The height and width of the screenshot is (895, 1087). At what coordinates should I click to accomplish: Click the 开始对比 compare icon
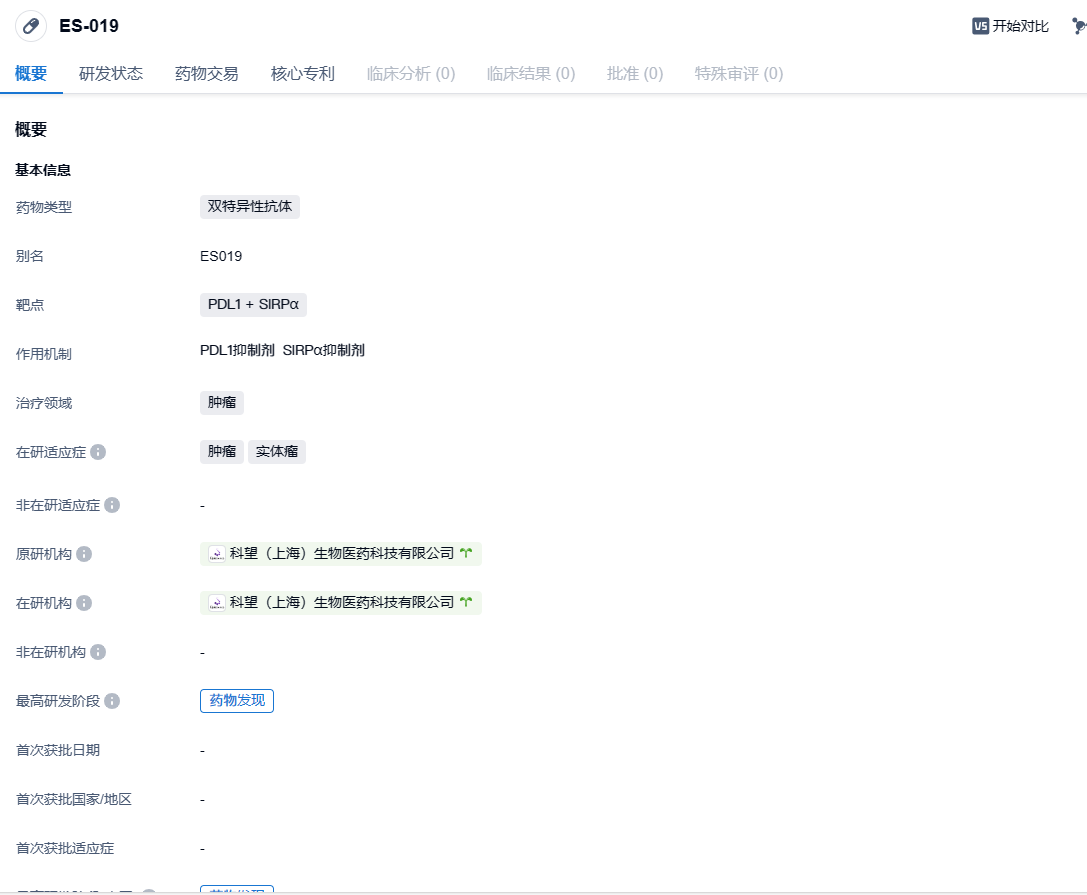click(980, 26)
